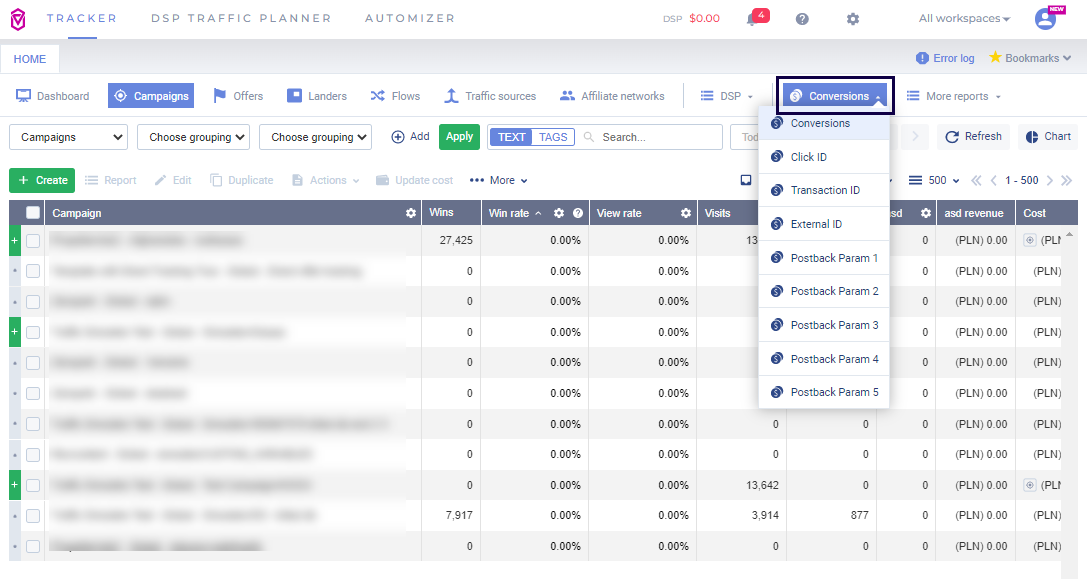Click the notifications bell icon
This screenshot has height=579, width=1087.
point(752,19)
